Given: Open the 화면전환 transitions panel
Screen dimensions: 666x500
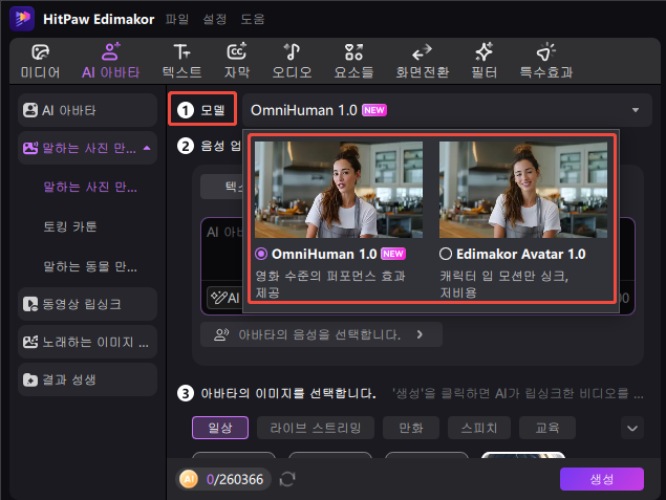Looking at the screenshot, I should tap(422, 61).
